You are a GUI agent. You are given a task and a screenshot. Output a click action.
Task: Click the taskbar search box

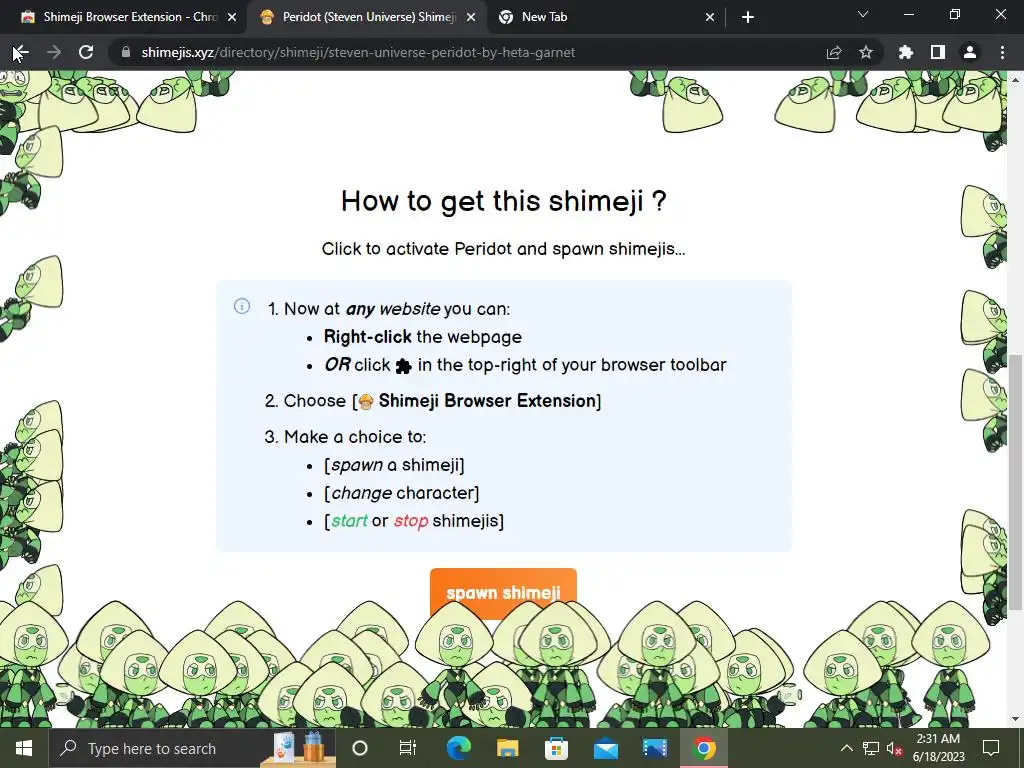(193, 748)
